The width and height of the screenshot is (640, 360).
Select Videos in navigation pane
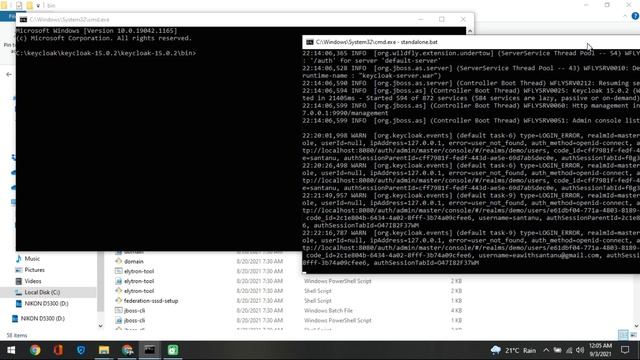coord(33,281)
